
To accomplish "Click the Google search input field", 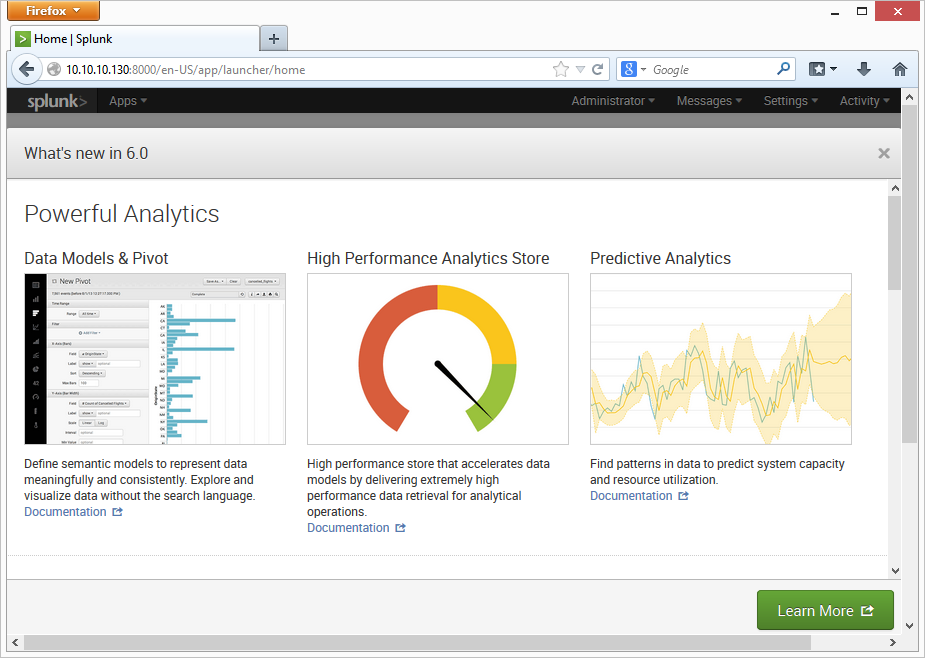I will [x=712, y=70].
